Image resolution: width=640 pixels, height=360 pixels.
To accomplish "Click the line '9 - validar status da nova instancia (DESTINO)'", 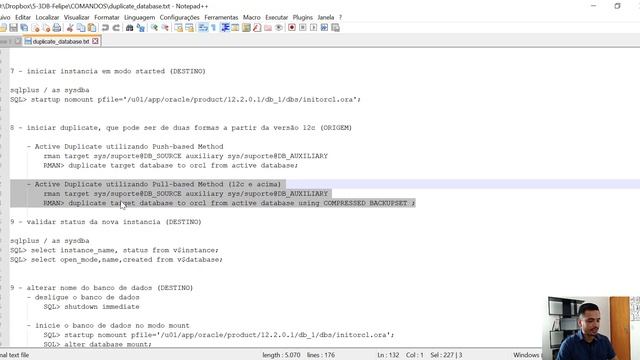I will [x=106, y=222].
